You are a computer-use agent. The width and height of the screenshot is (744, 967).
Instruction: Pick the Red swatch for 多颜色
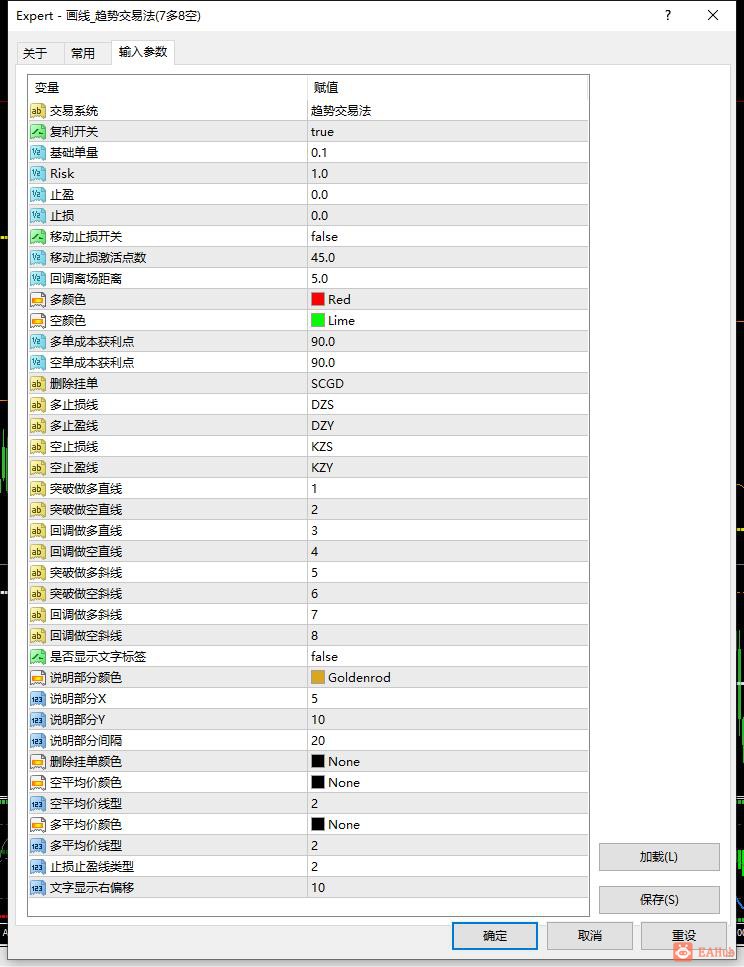coord(318,300)
